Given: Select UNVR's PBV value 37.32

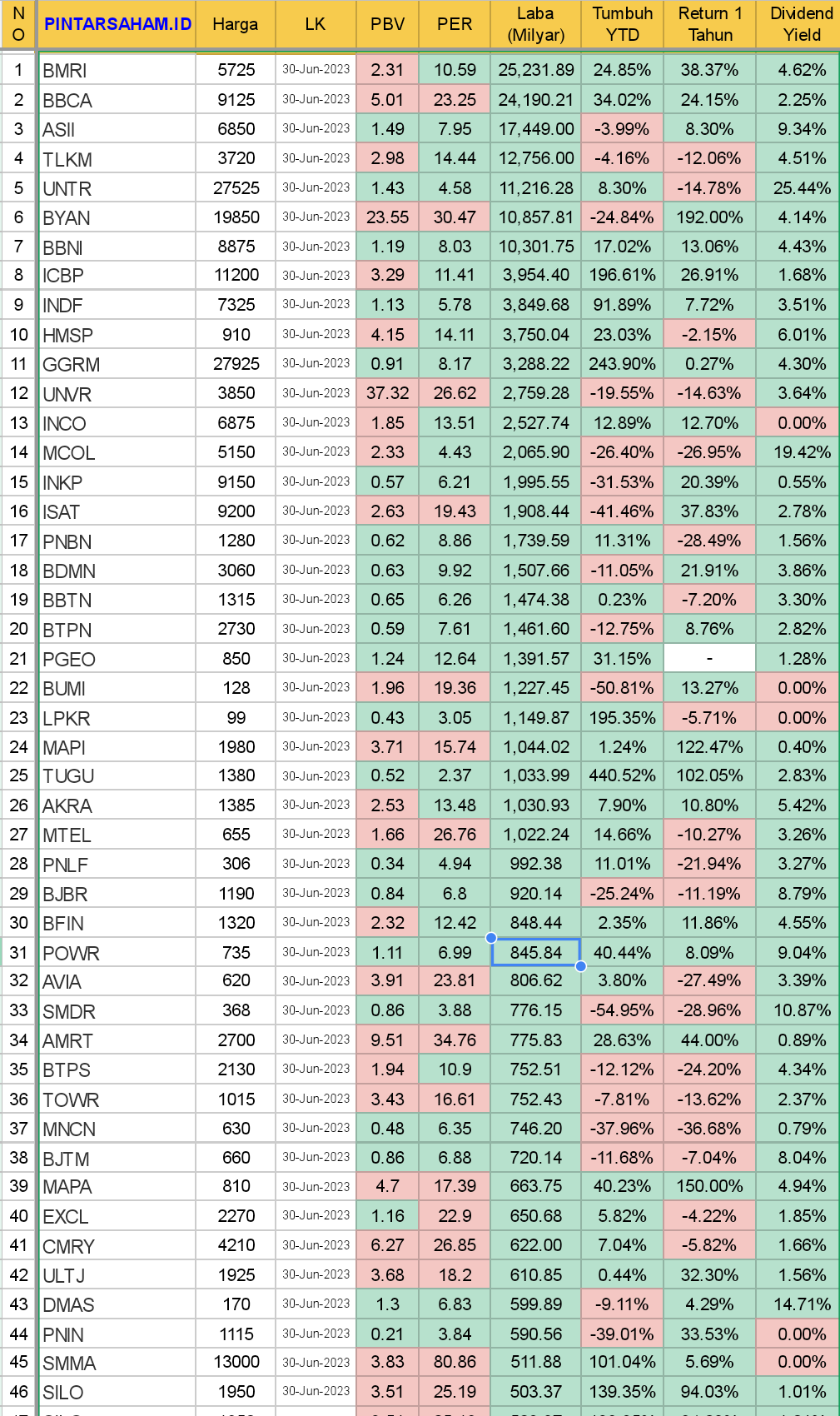Looking at the screenshot, I should 387,393.
